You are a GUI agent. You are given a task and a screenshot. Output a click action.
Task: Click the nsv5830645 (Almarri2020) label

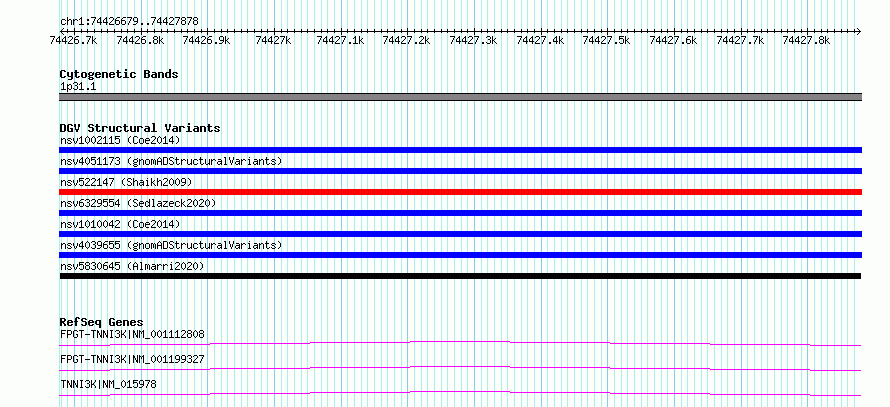[132, 266]
